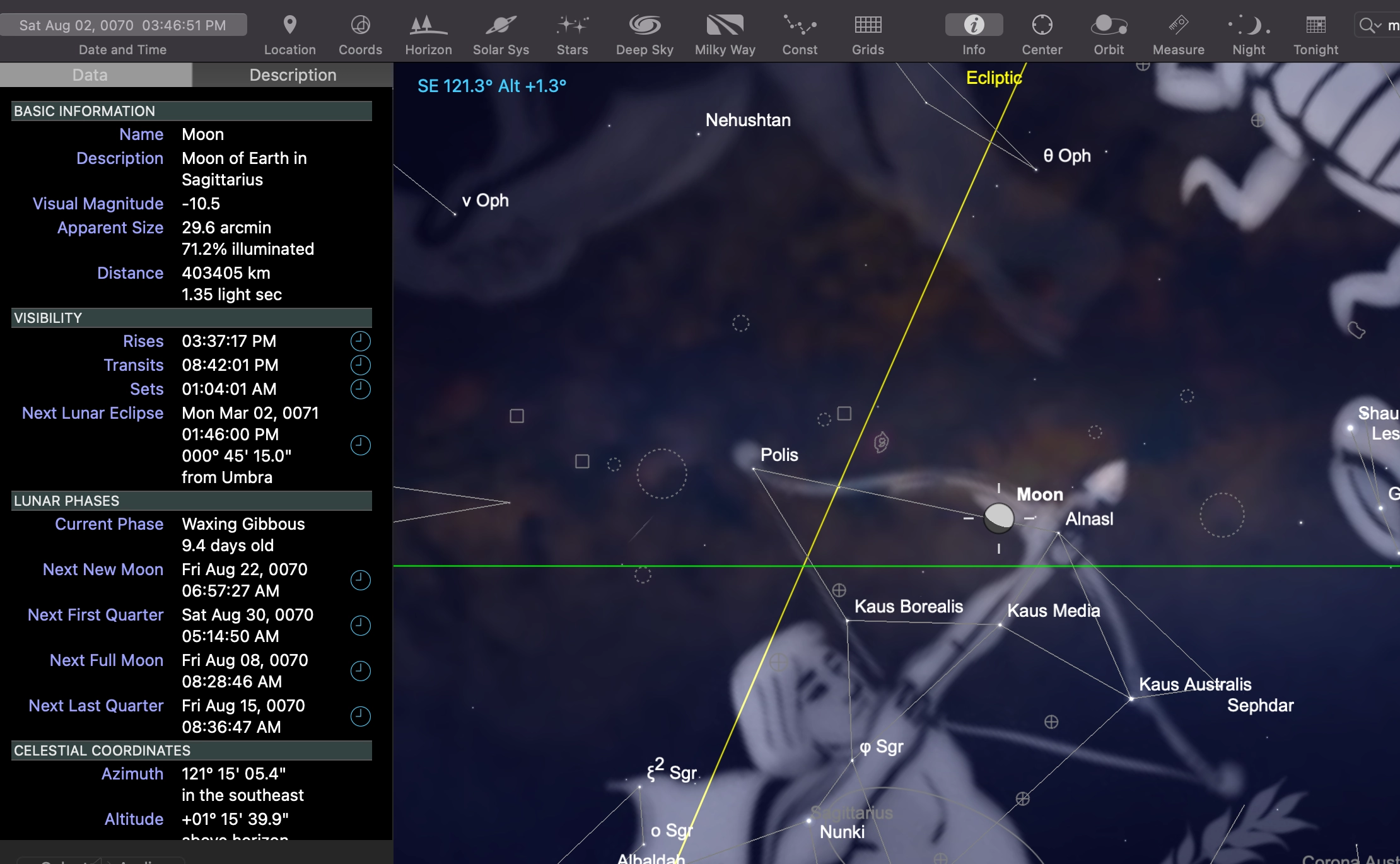Image resolution: width=1400 pixels, height=864 pixels.
Task: Click the VISIBILITY section header
Action: click(x=192, y=318)
